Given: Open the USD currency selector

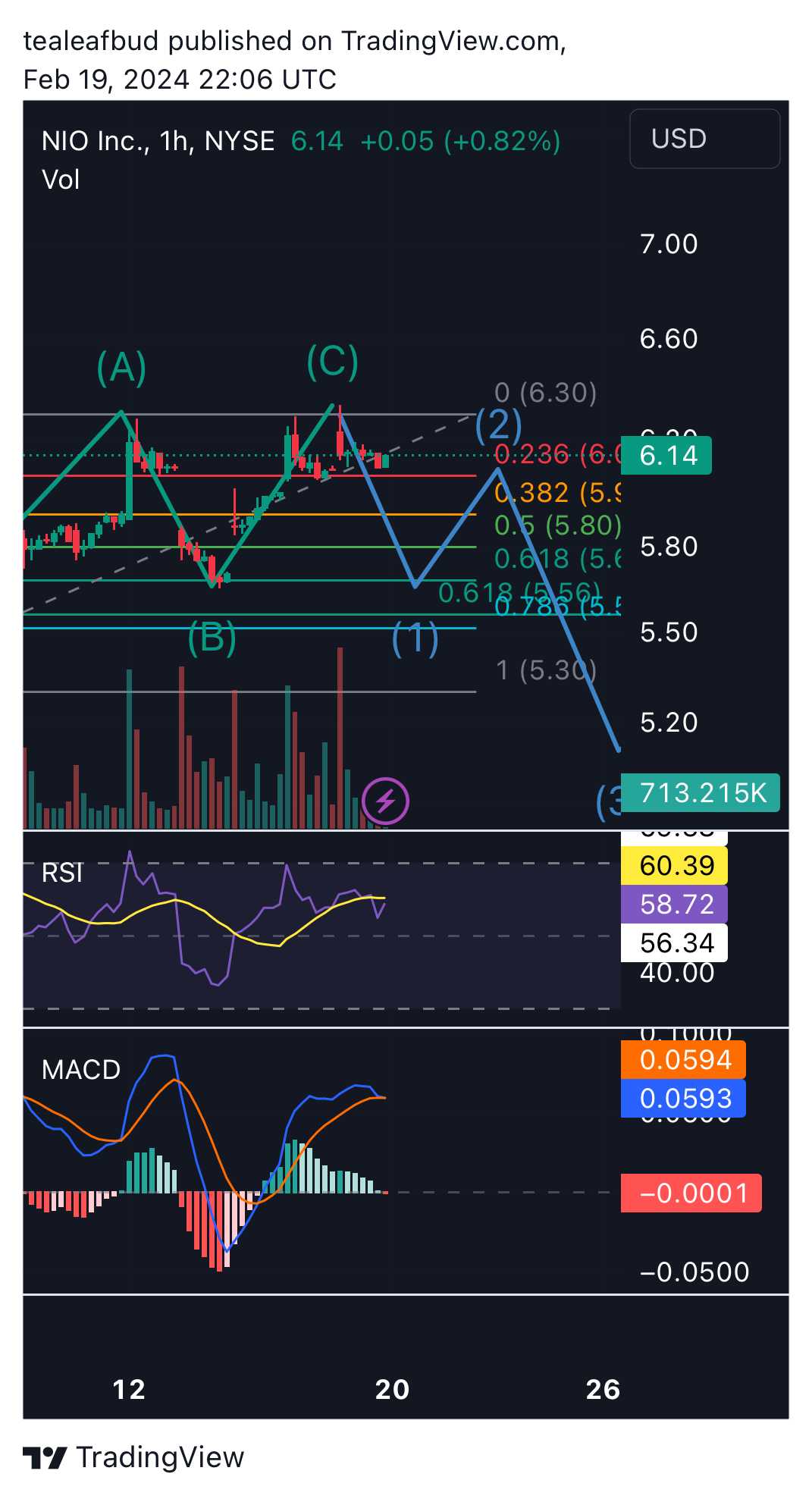Looking at the screenshot, I should tap(704, 139).
